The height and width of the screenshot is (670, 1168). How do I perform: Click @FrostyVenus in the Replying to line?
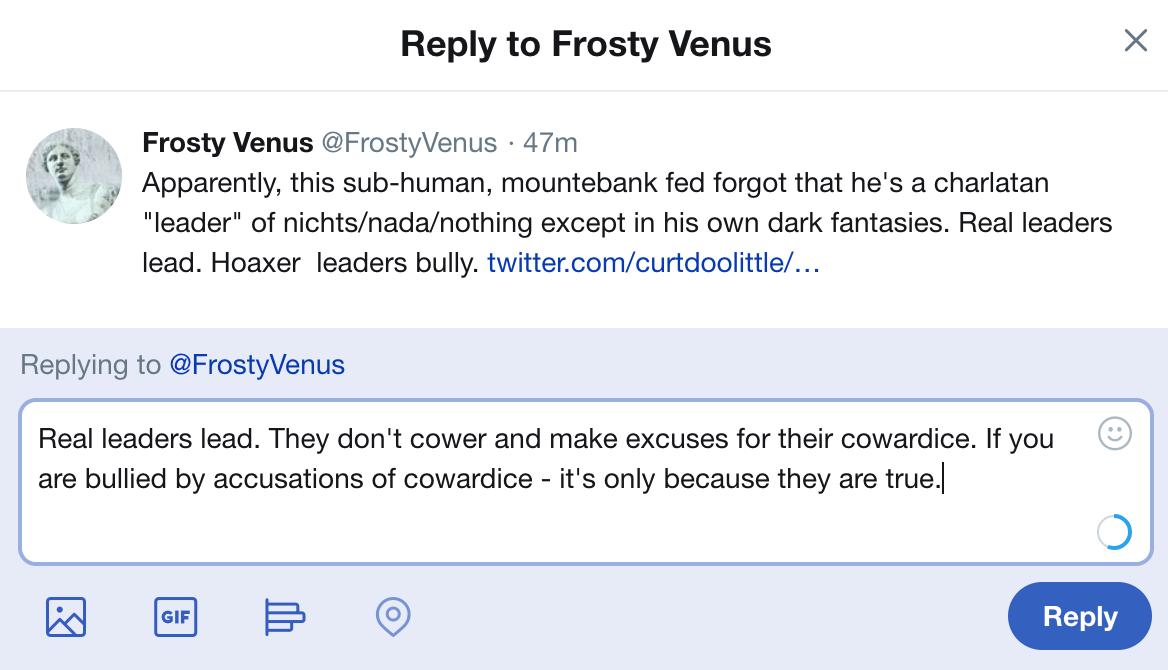(257, 365)
